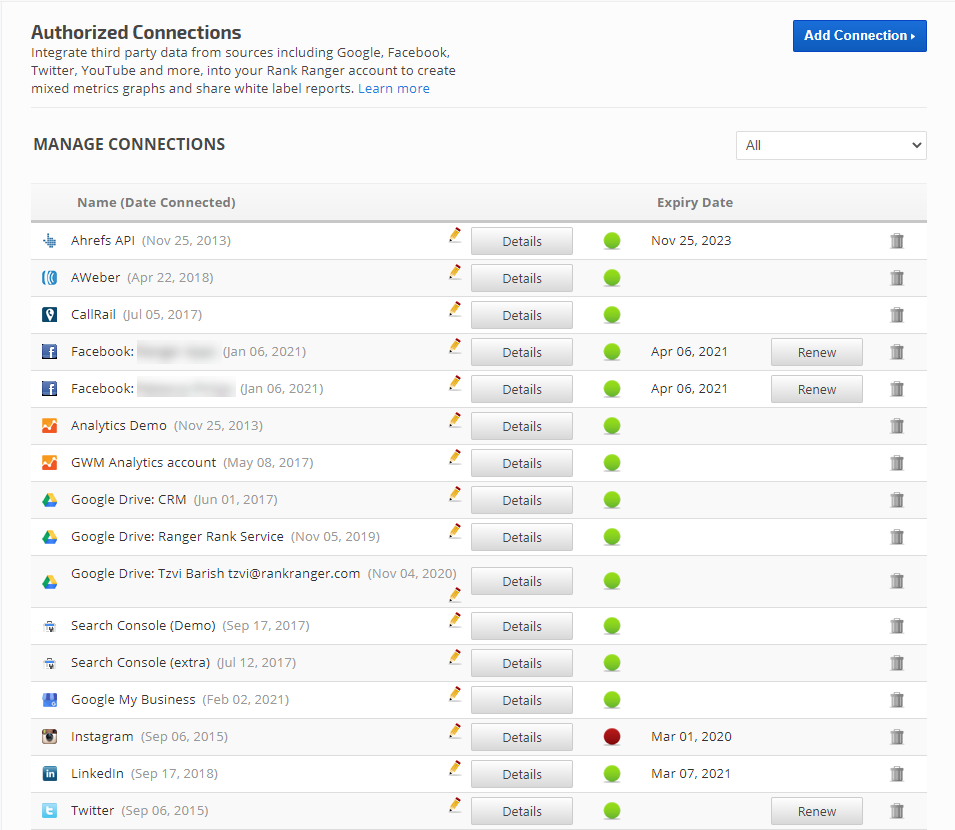The image size is (955, 830).
Task: Renew the first Facebook connection
Action: pos(816,352)
